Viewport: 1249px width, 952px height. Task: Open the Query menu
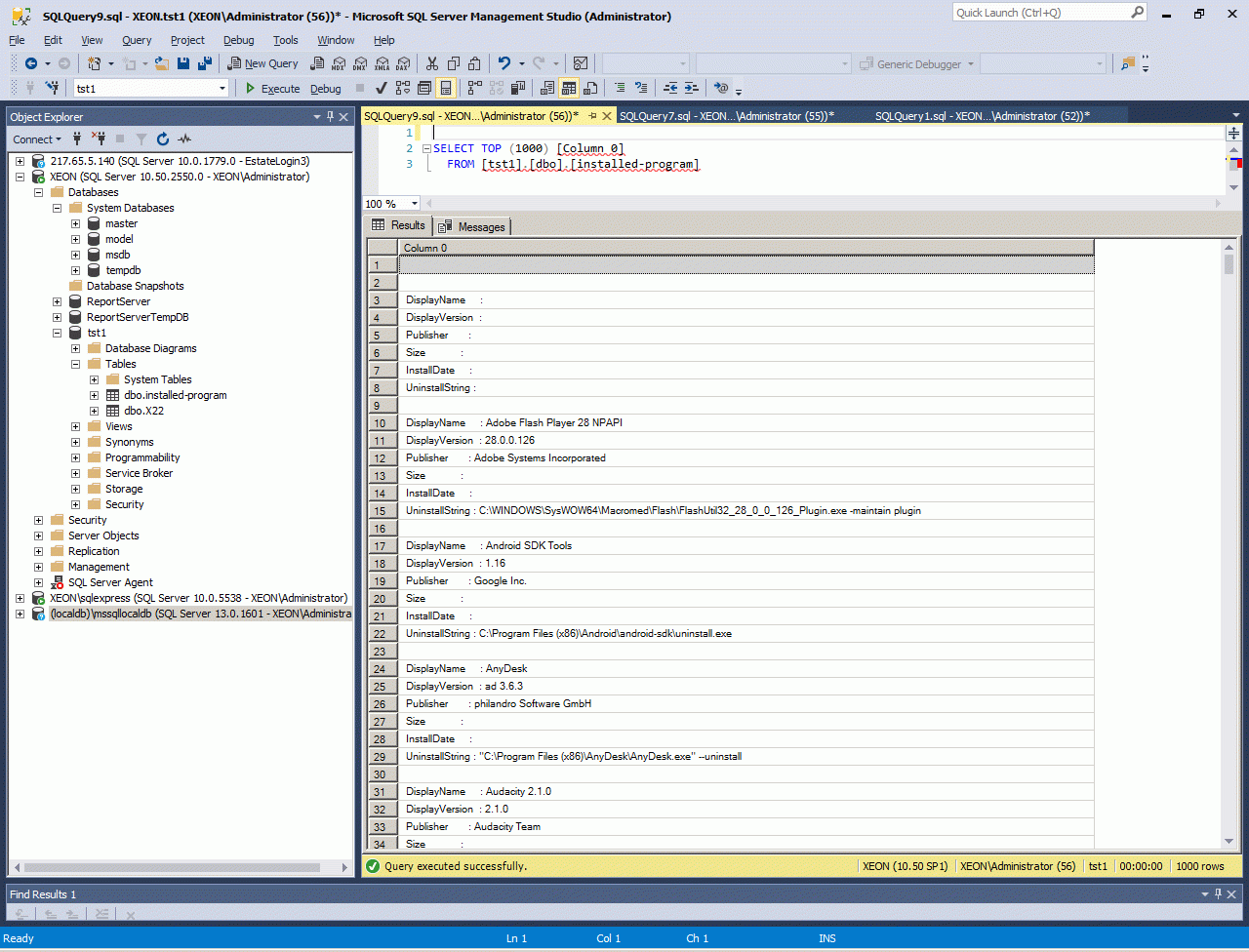[x=137, y=40]
